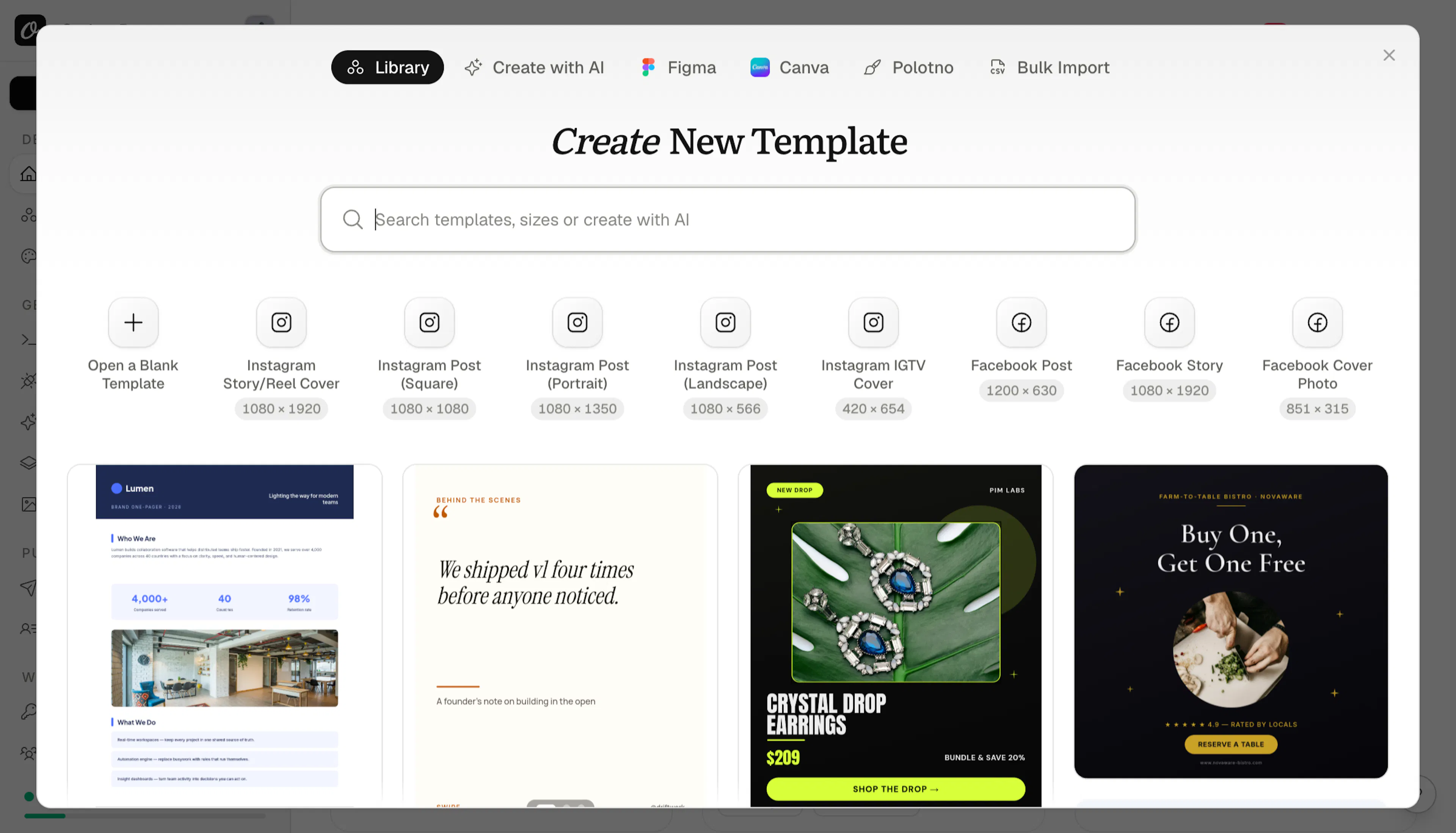Open the Polotno tab
The image size is (1456, 833).
(x=909, y=67)
